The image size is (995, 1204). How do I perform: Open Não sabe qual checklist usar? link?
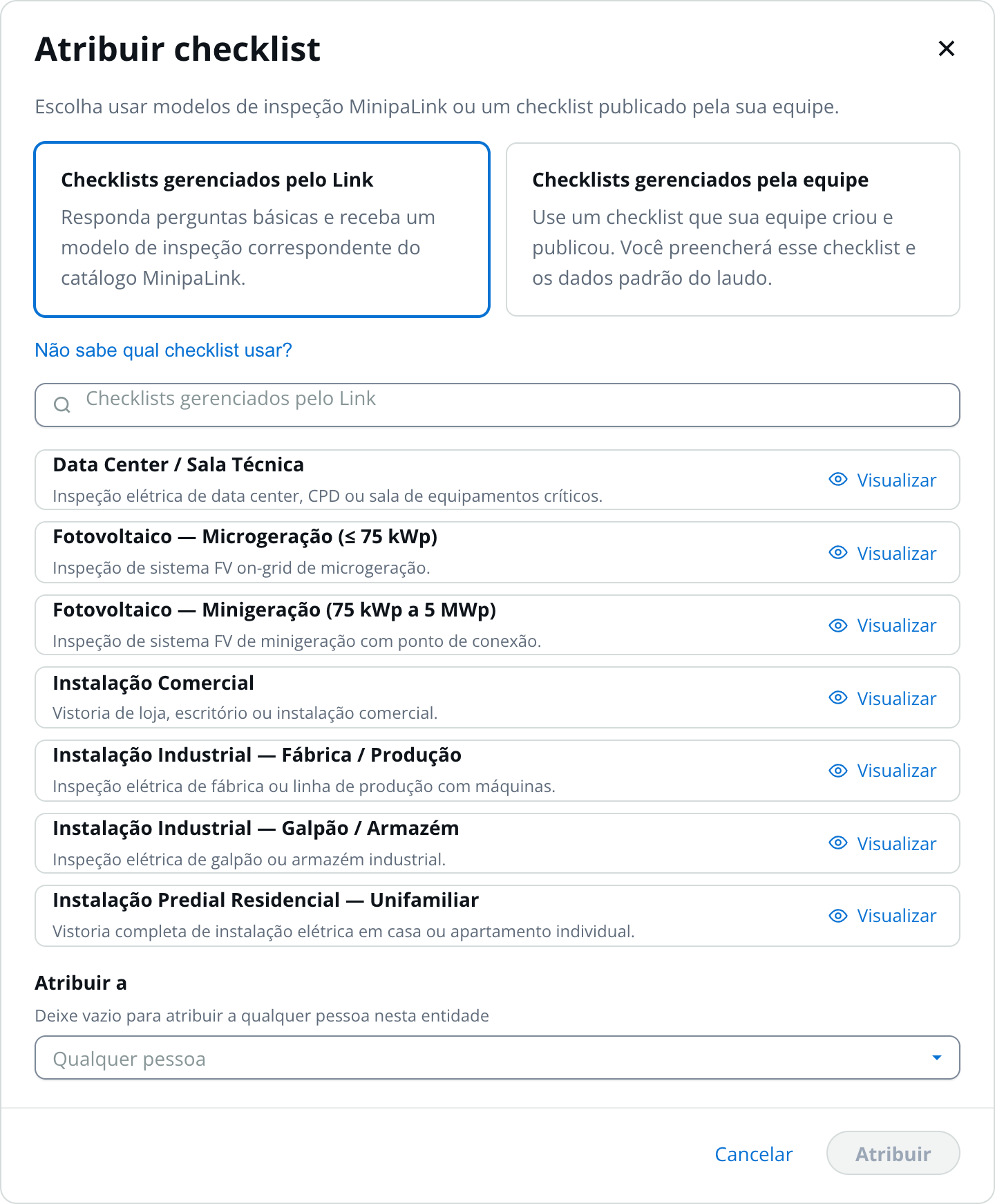point(164,350)
